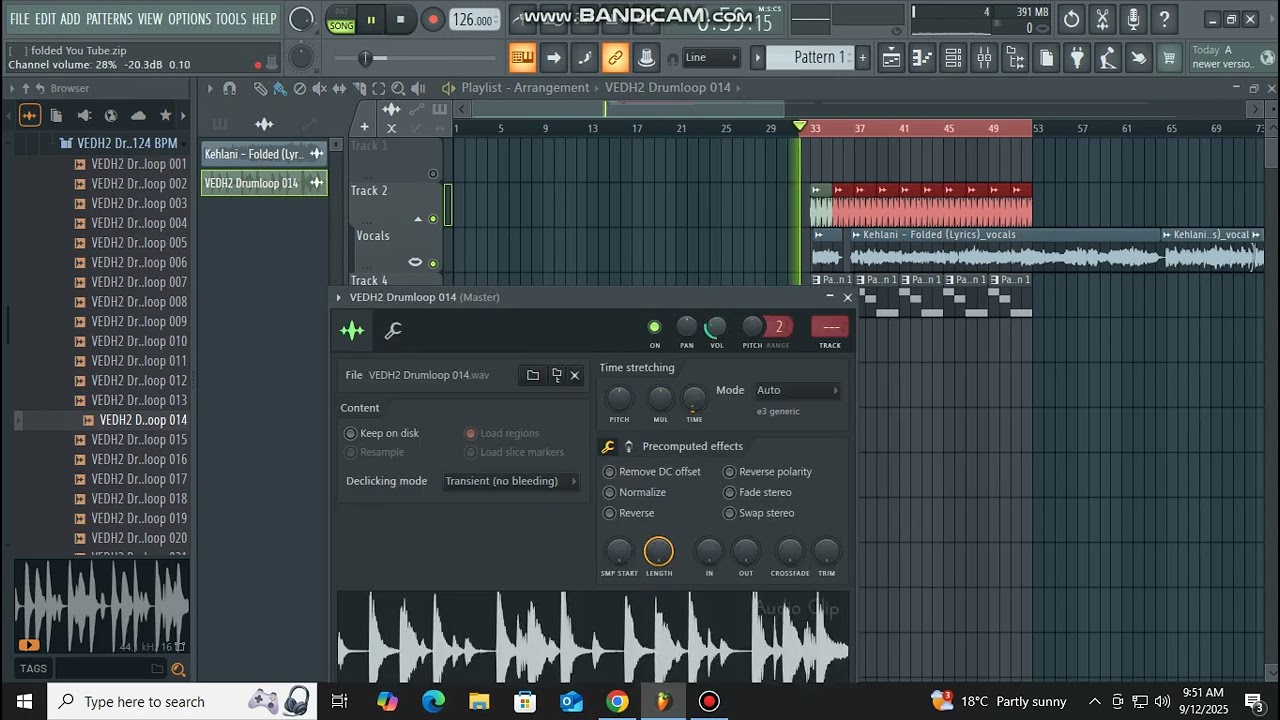Toggle playlist magnet snap icon

(x=229, y=89)
